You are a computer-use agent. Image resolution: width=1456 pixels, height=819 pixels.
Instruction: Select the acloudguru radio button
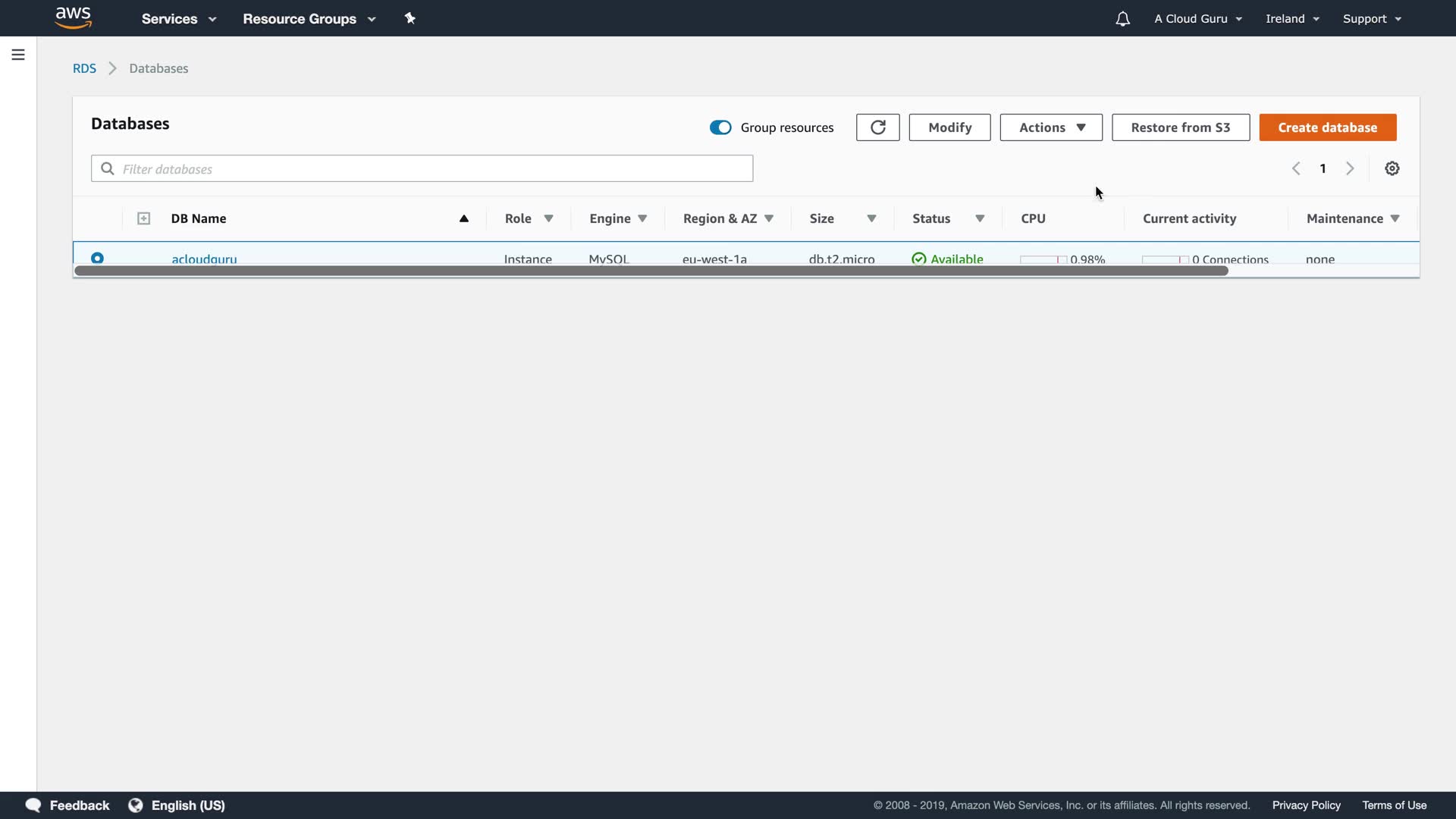97,258
